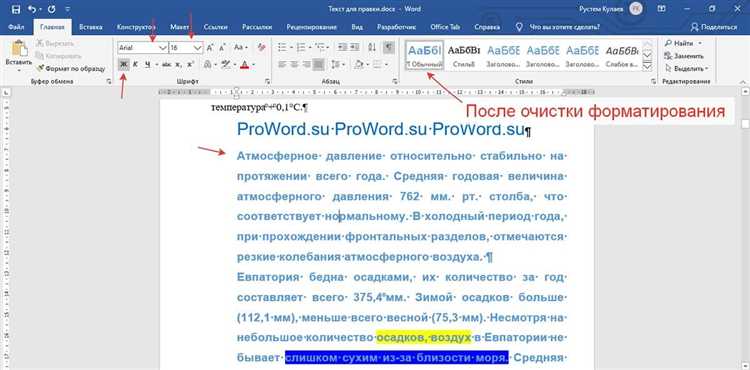Click the borders icon in the Абзац group
This screenshot has width=750, height=370.
point(376,64)
